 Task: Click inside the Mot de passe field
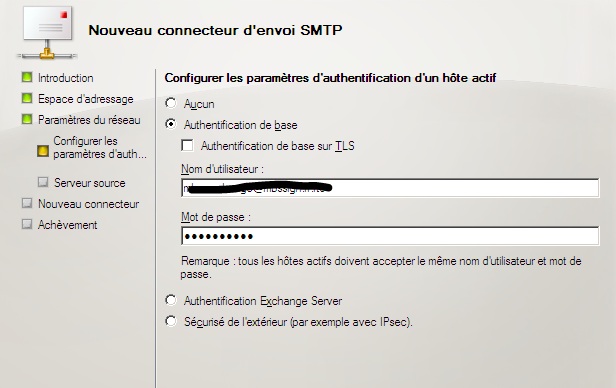point(390,236)
